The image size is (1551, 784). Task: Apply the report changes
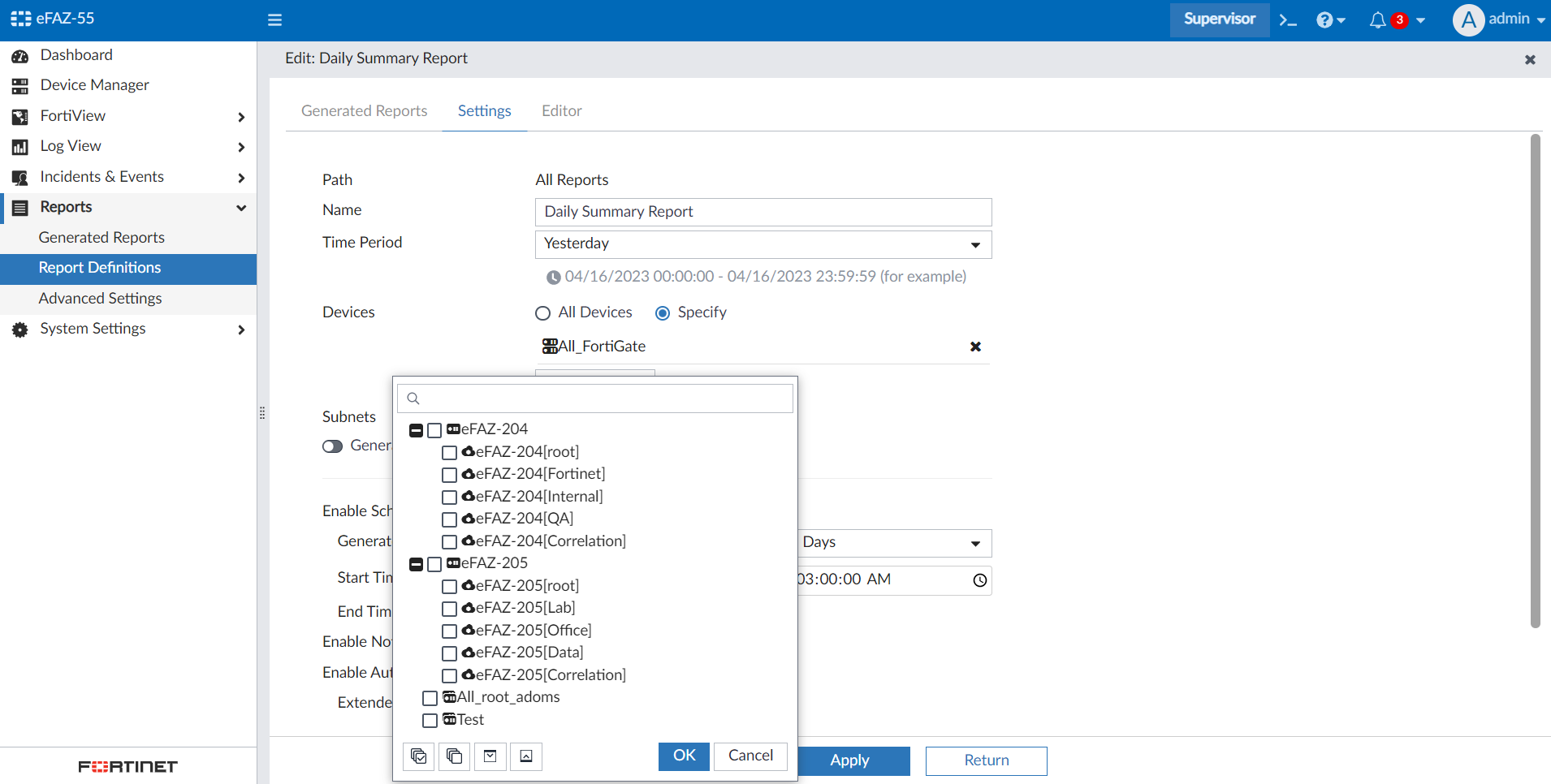(x=849, y=760)
